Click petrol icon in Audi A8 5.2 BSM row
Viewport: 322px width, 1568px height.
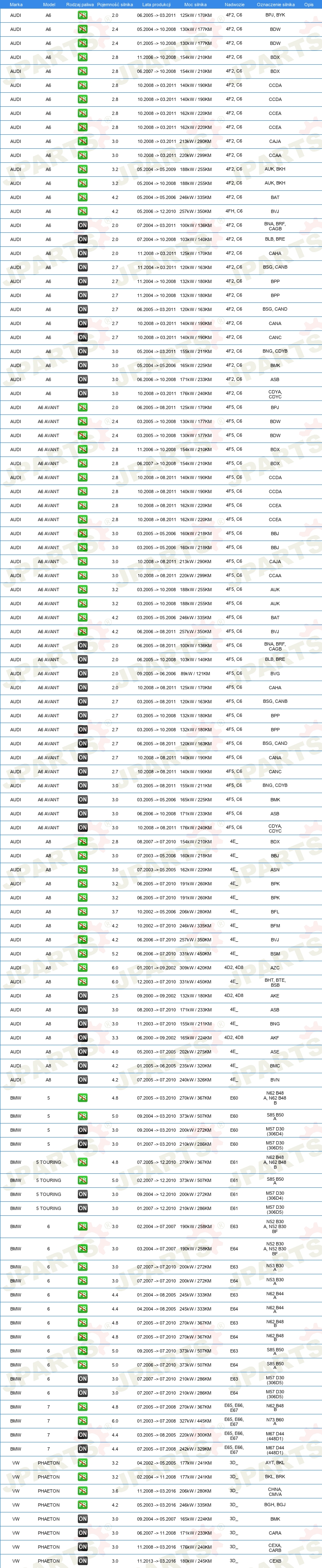[82, 953]
